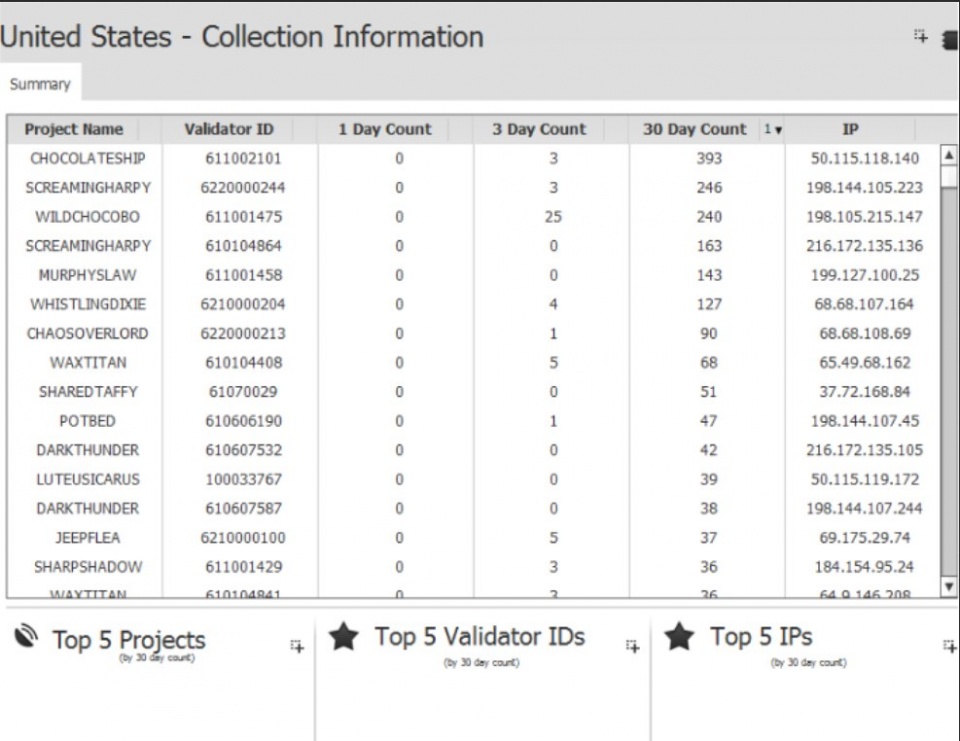Screen dimensions: 960x741
Task: Toggle the 30 Day Count sort arrow
Action: (773, 130)
